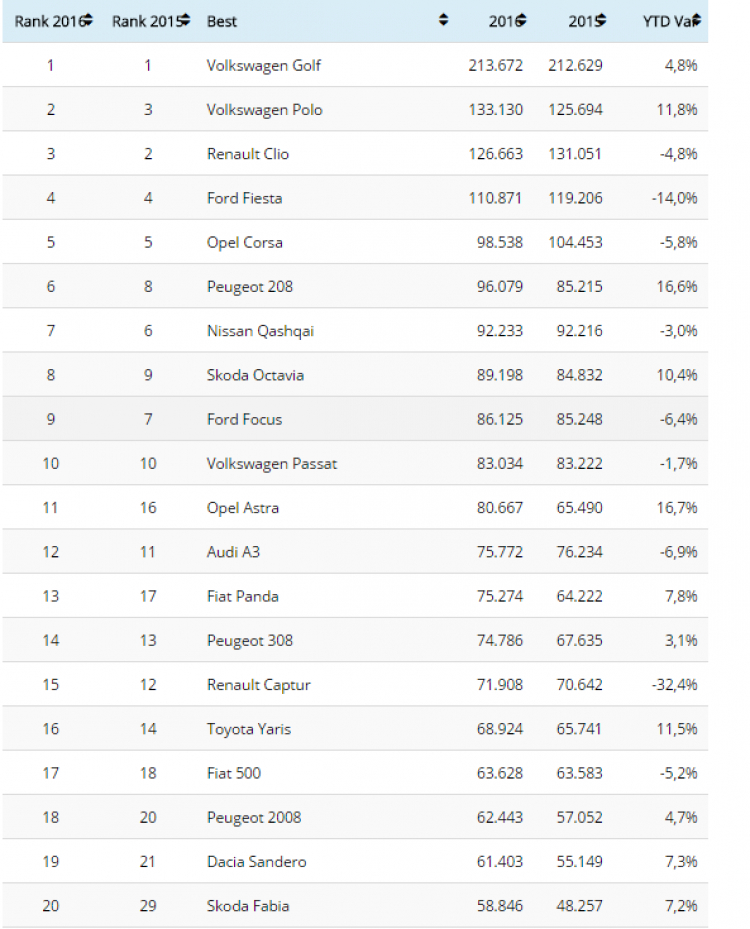Click Renault Clio model name

tap(248, 154)
